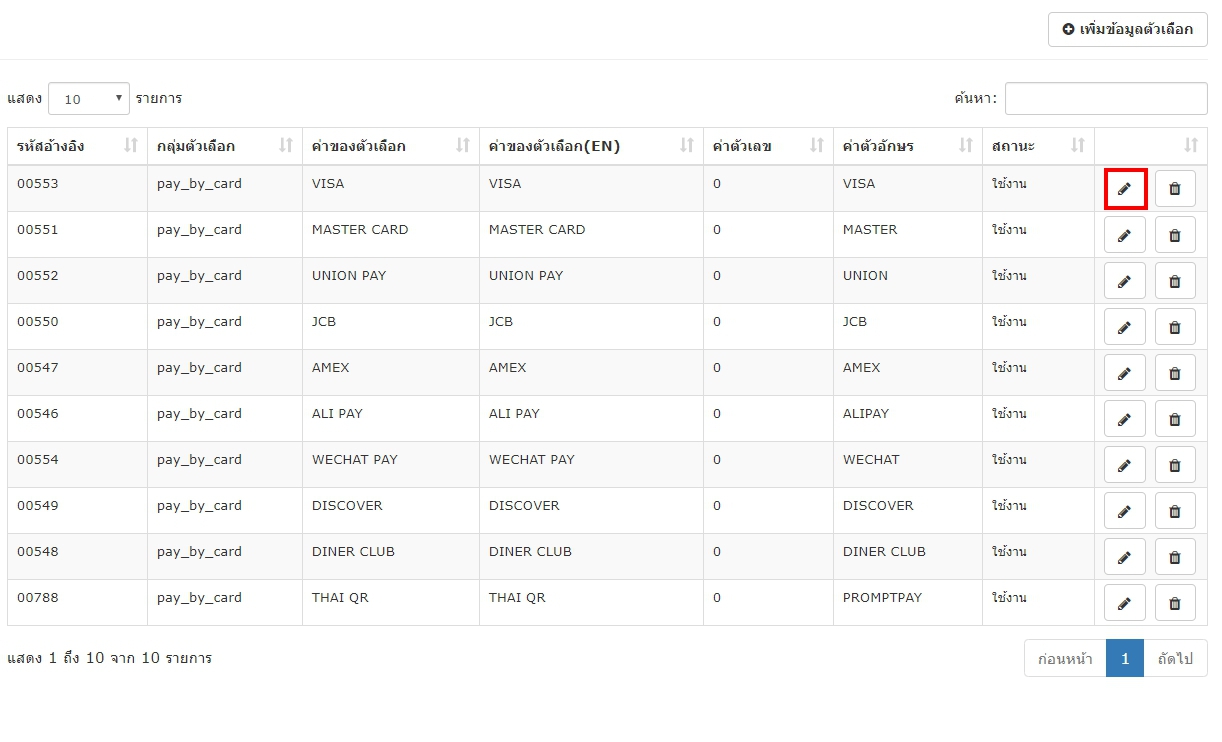Edit the WECHAT PAY row
This screenshot has height=742, width=1222.
(1125, 464)
